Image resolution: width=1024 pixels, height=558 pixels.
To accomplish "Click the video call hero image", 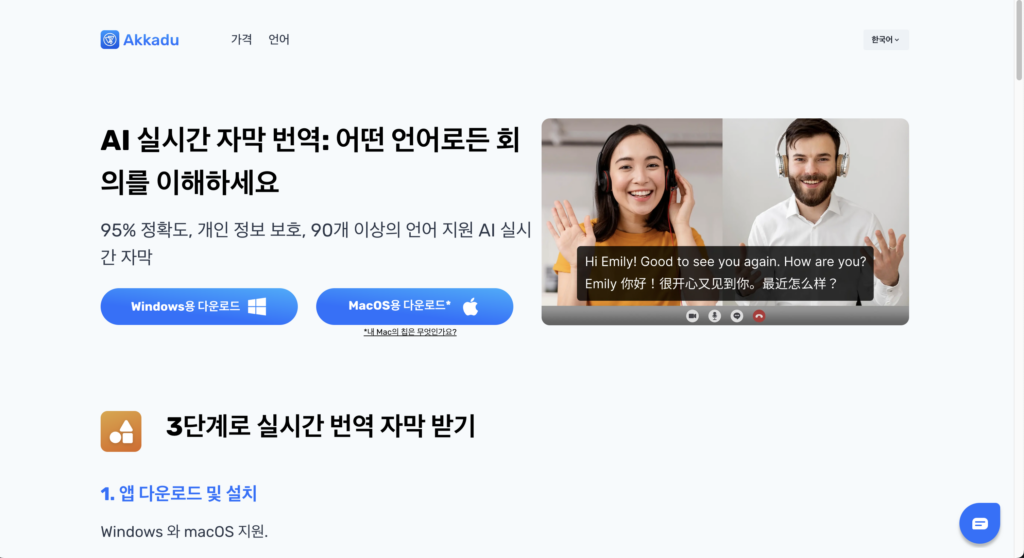I will coord(725,222).
